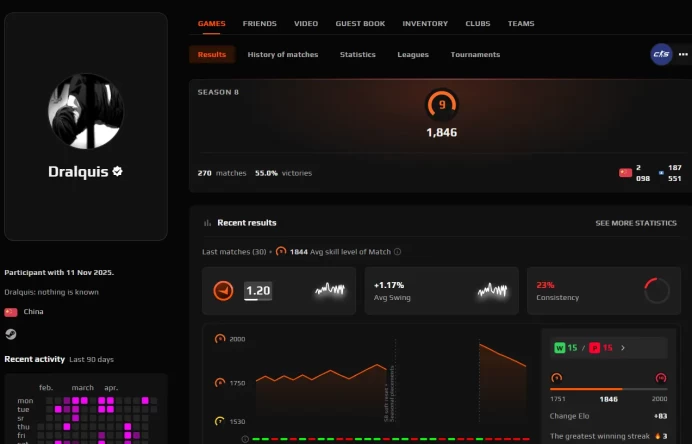Click the level 9 skill badge
This screenshot has width=692, height=444.
(x=442, y=105)
